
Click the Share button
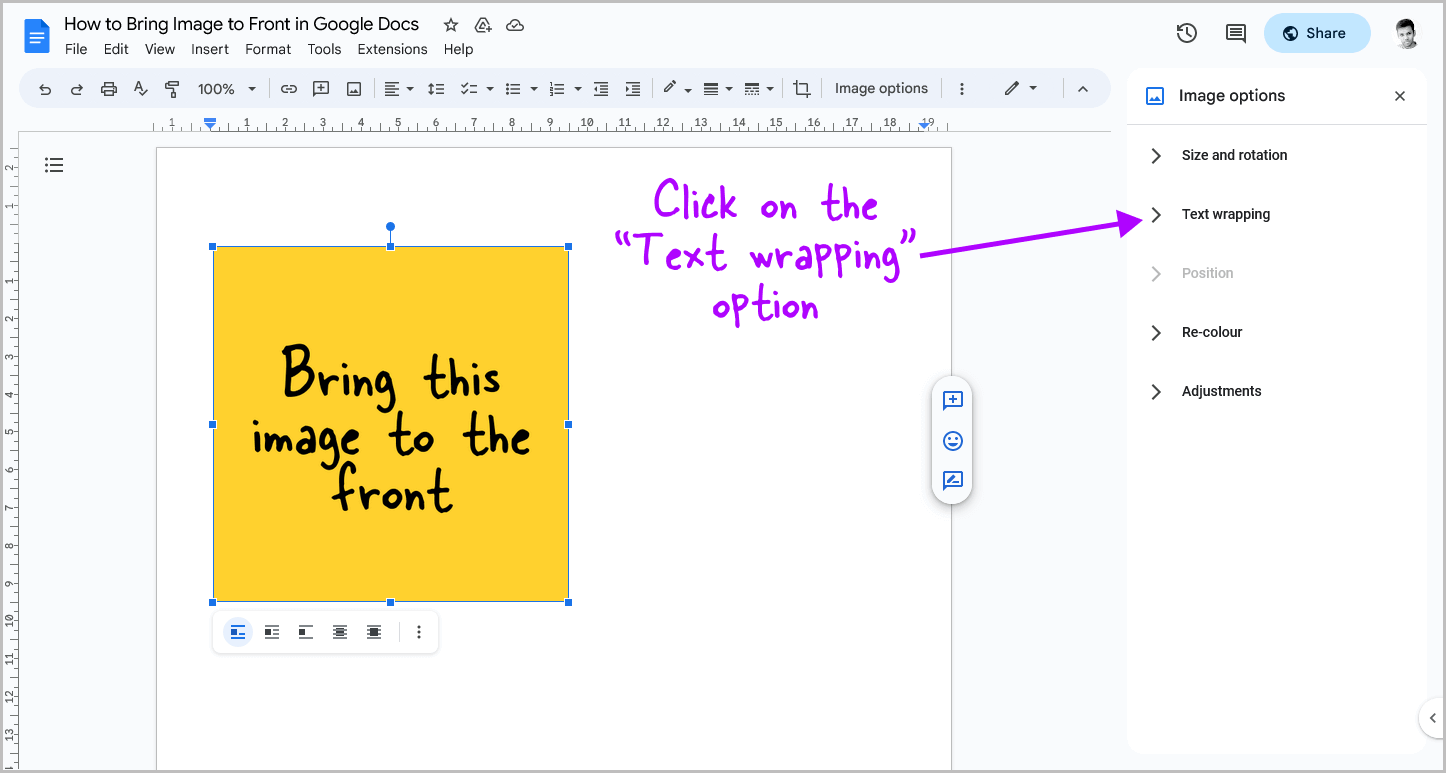coord(1317,33)
